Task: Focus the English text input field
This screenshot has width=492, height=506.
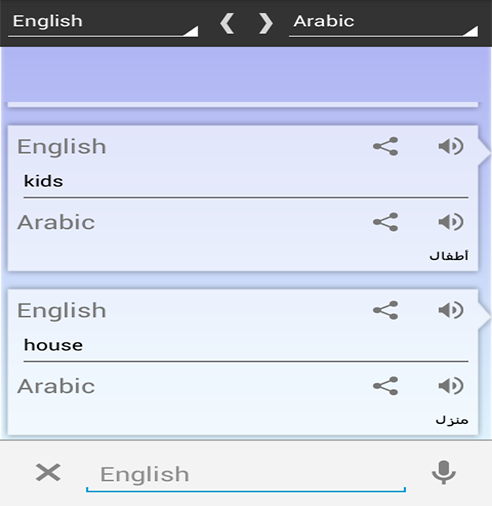Action: pyautogui.click(x=246, y=475)
